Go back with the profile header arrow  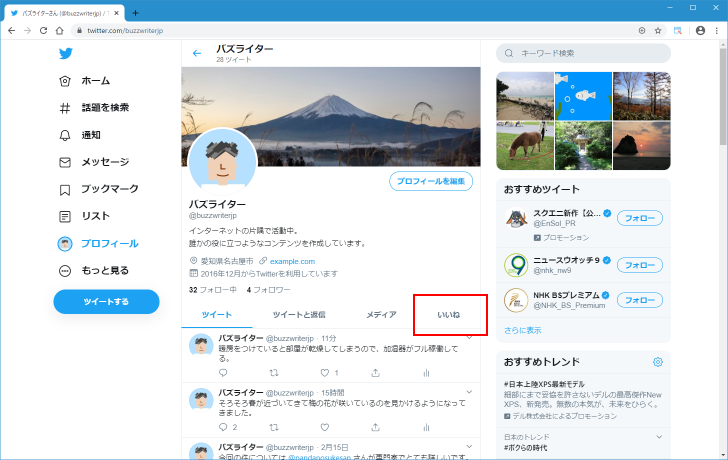coord(197,53)
